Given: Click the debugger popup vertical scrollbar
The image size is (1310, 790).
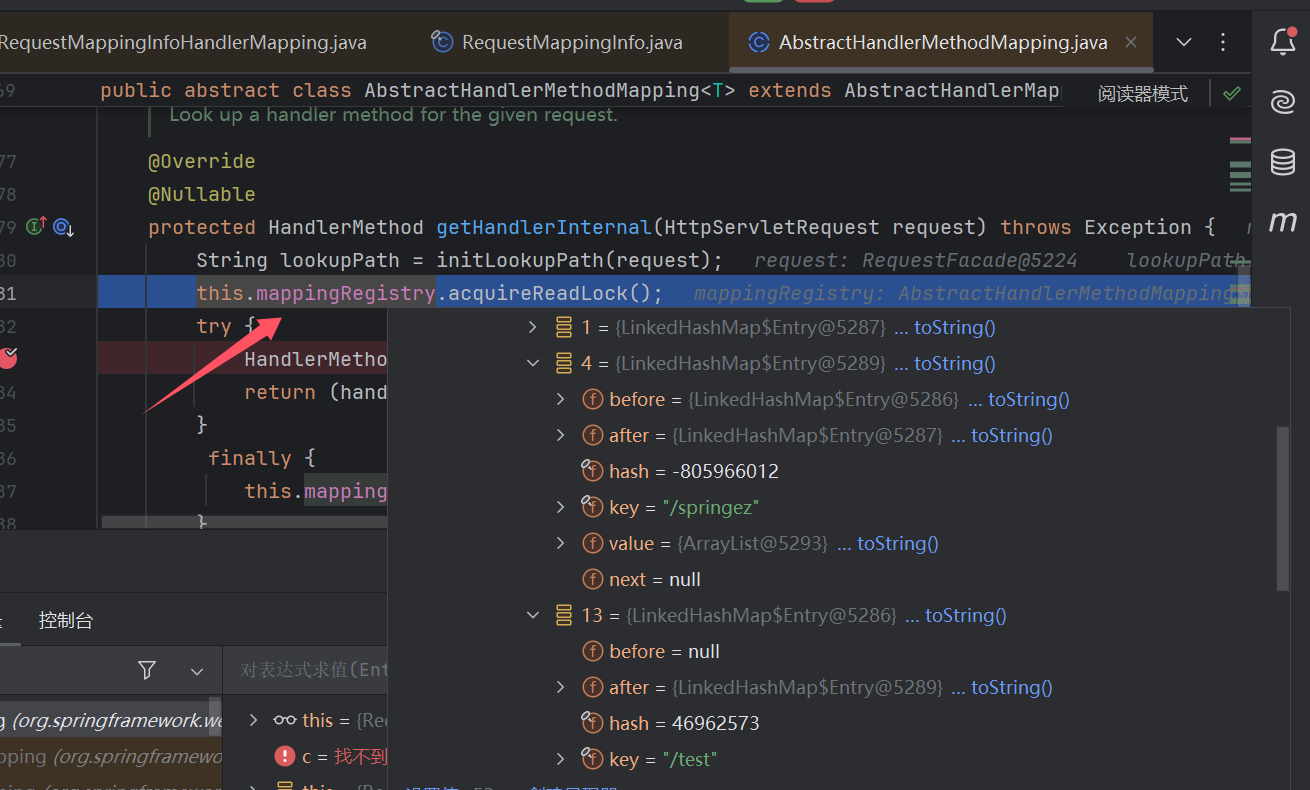Looking at the screenshot, I should [x=1282, y=508].
